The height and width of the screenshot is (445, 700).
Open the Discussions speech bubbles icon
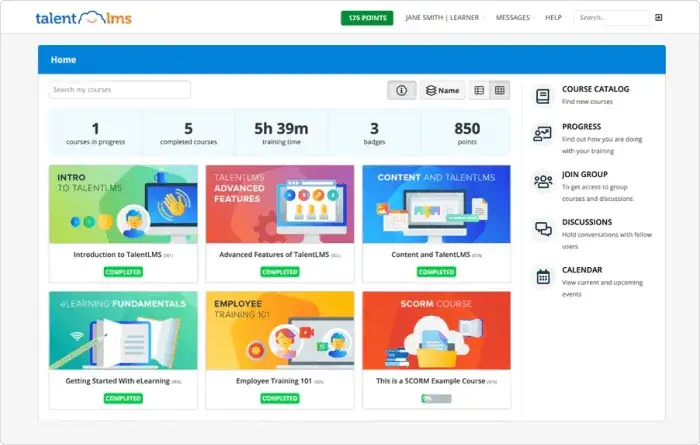point(543,229)
